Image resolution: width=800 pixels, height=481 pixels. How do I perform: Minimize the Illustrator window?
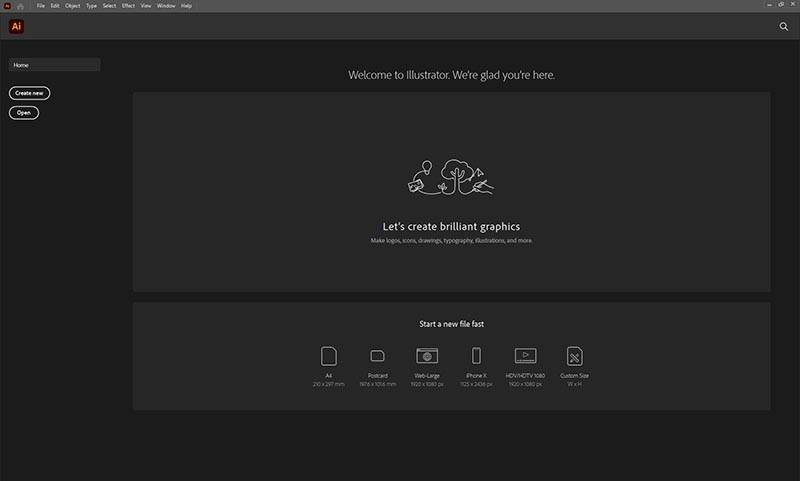tap(769, 5)
